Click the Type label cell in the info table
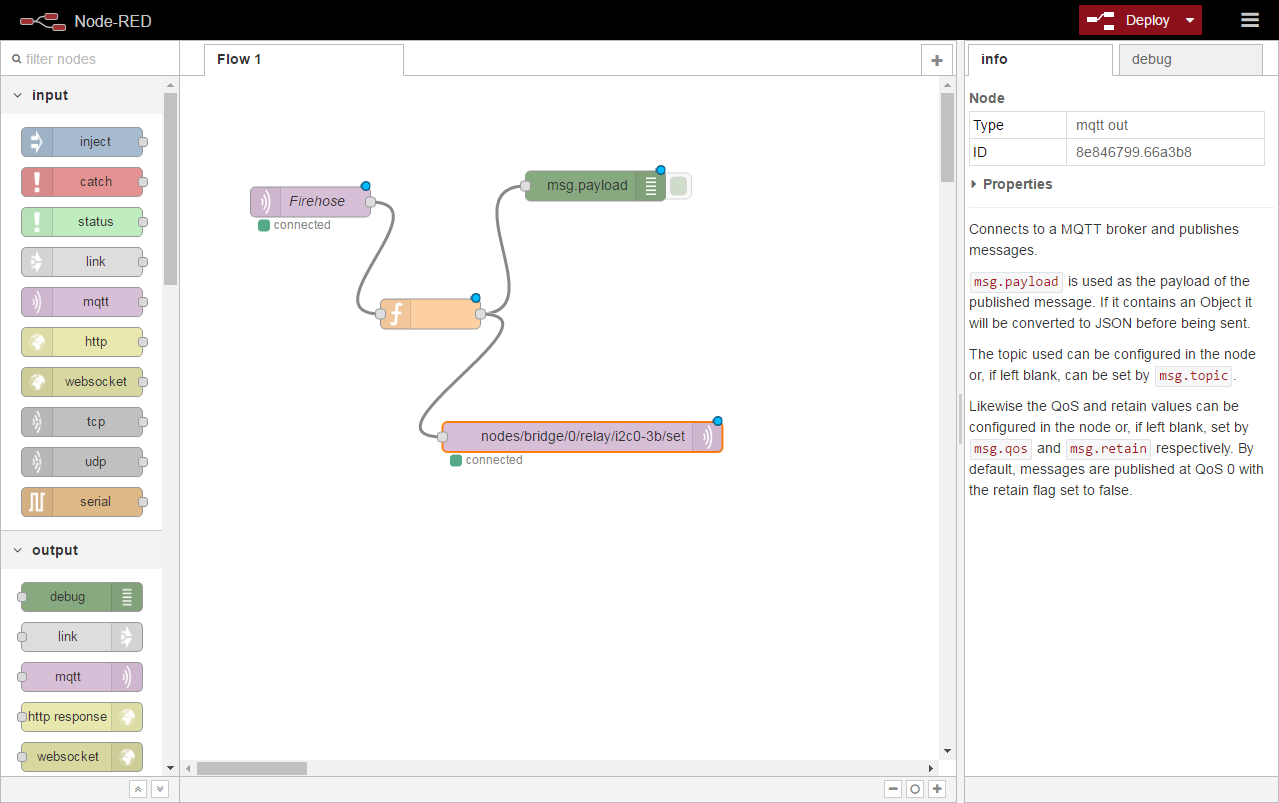This screenshot has height=803, width=1279. coord(1018,125)
